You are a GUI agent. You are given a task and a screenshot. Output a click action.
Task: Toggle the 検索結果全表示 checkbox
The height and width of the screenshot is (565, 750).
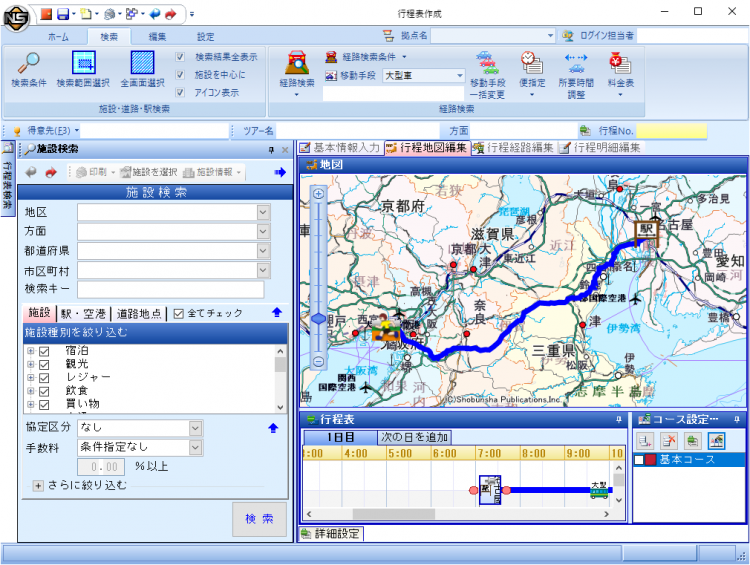pos(180,57)
